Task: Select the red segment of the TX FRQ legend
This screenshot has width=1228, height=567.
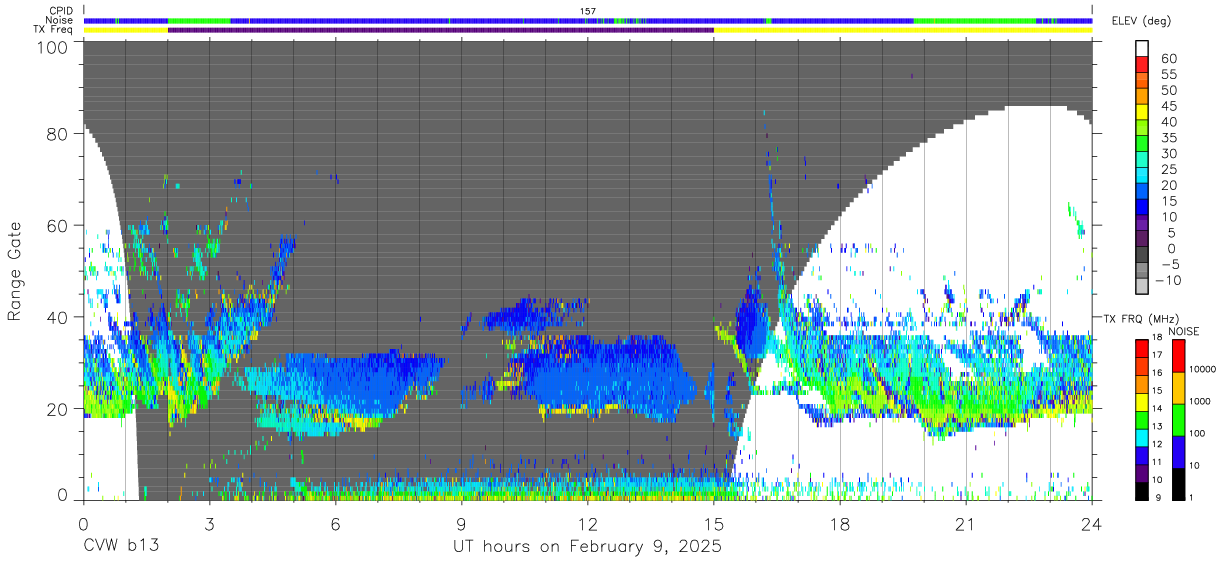Action: (1142, 348)
